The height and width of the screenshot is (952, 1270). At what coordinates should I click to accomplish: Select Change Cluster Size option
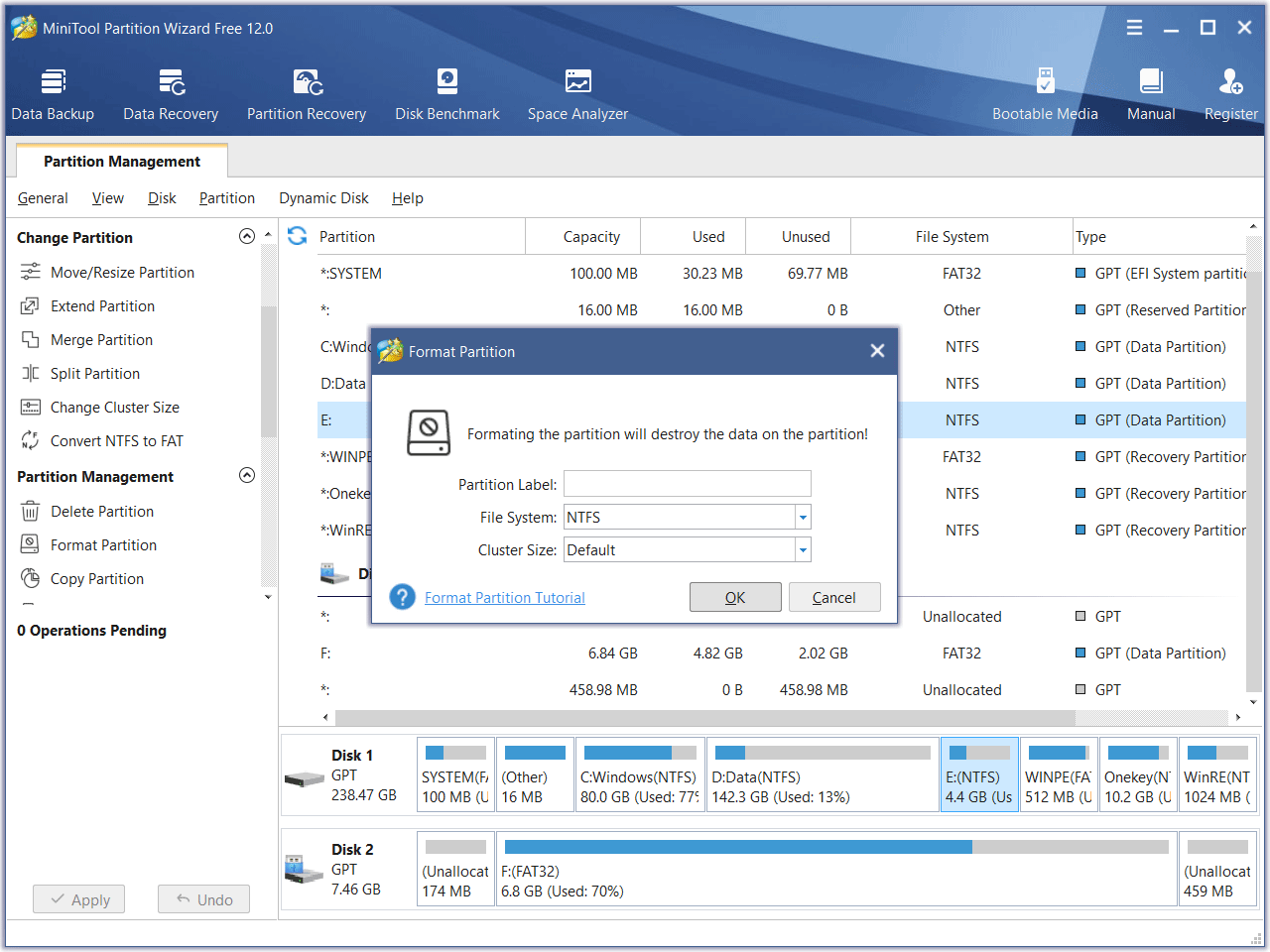click(x=100, y=407)
